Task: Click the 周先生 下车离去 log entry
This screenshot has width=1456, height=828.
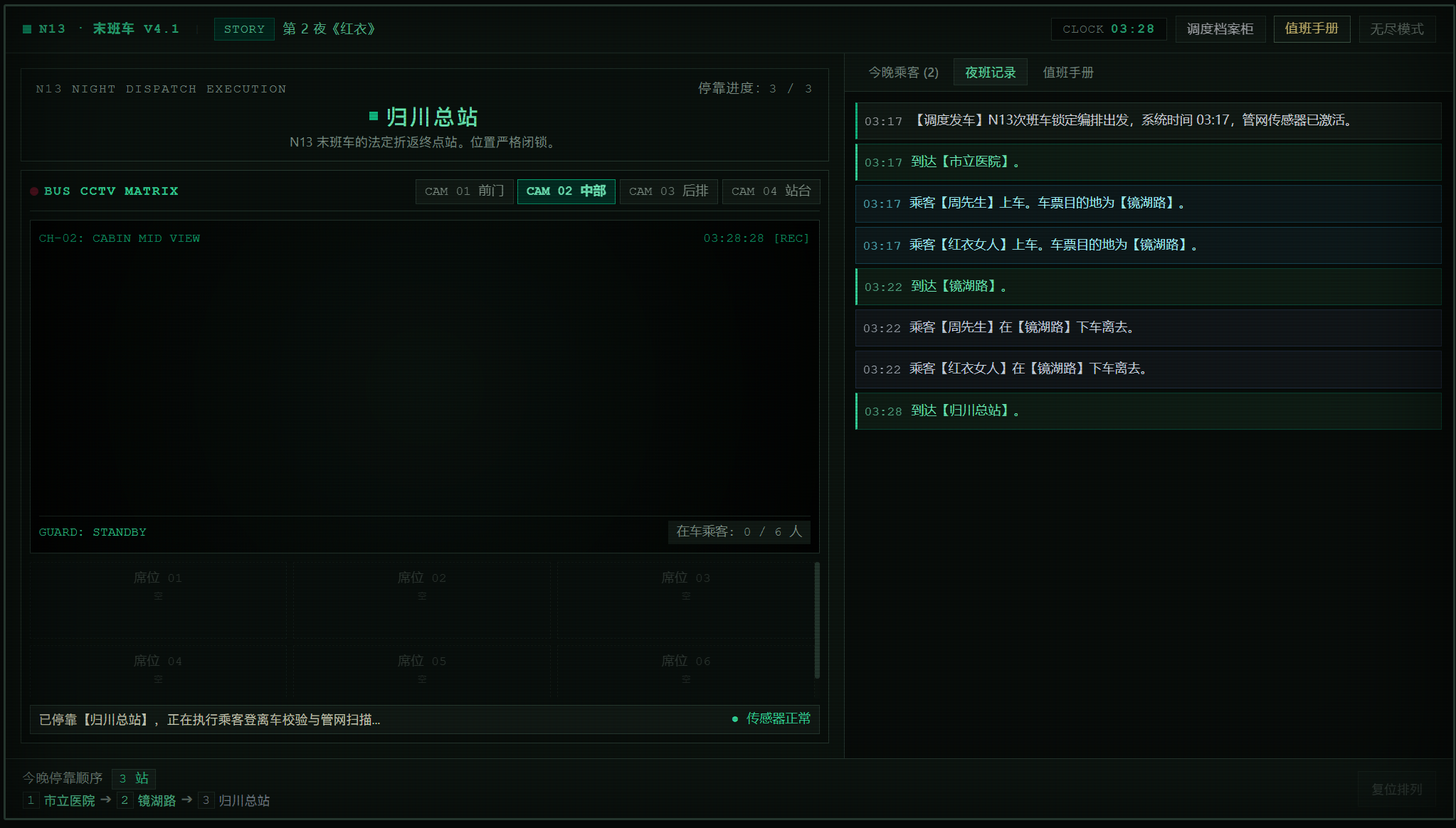Action: click(x=1149, y=328)
